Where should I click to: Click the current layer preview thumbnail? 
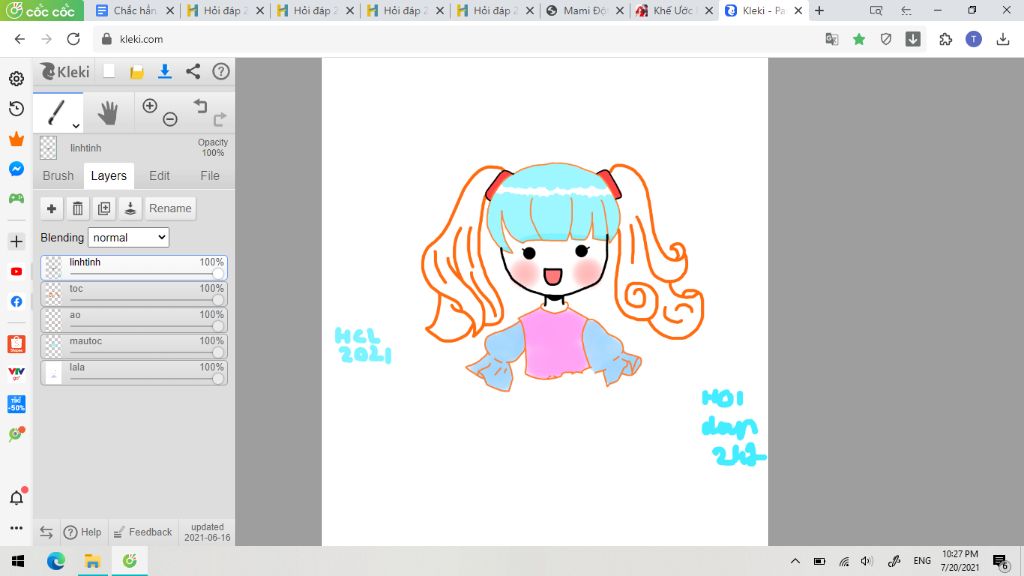coord(48,148)
